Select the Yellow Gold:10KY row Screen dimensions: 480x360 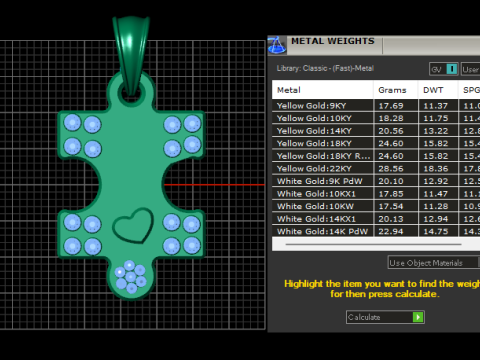[x=376, y=118]
